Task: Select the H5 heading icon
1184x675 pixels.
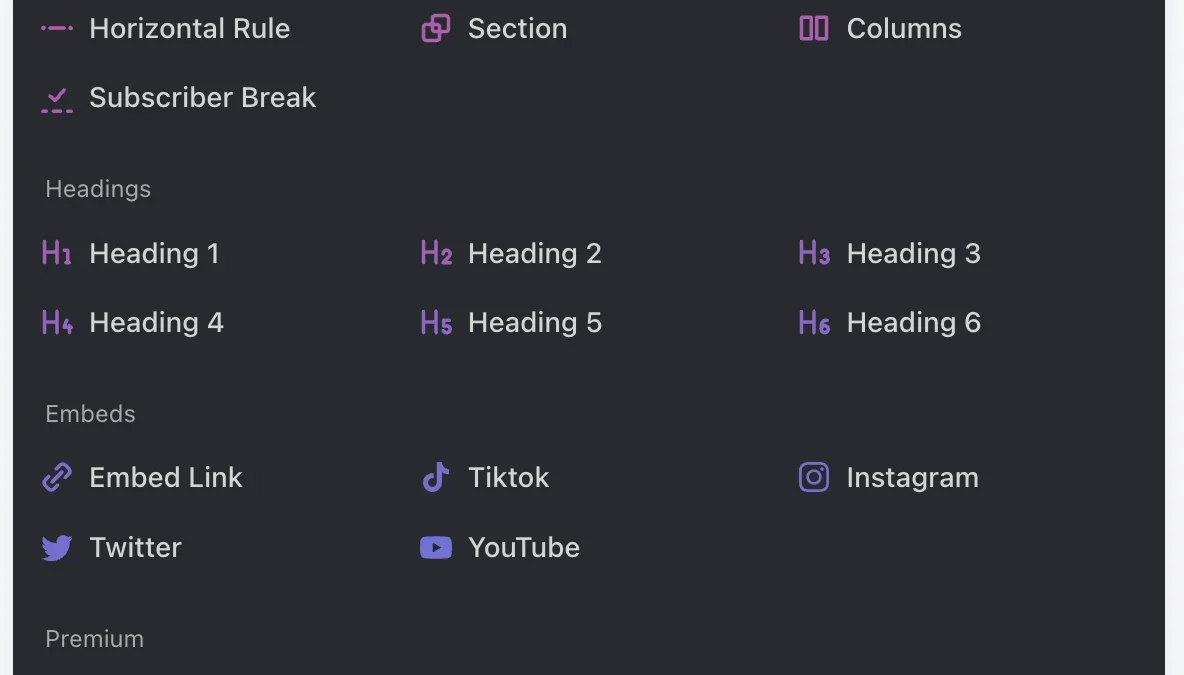Action: click(x=436, y=322)
